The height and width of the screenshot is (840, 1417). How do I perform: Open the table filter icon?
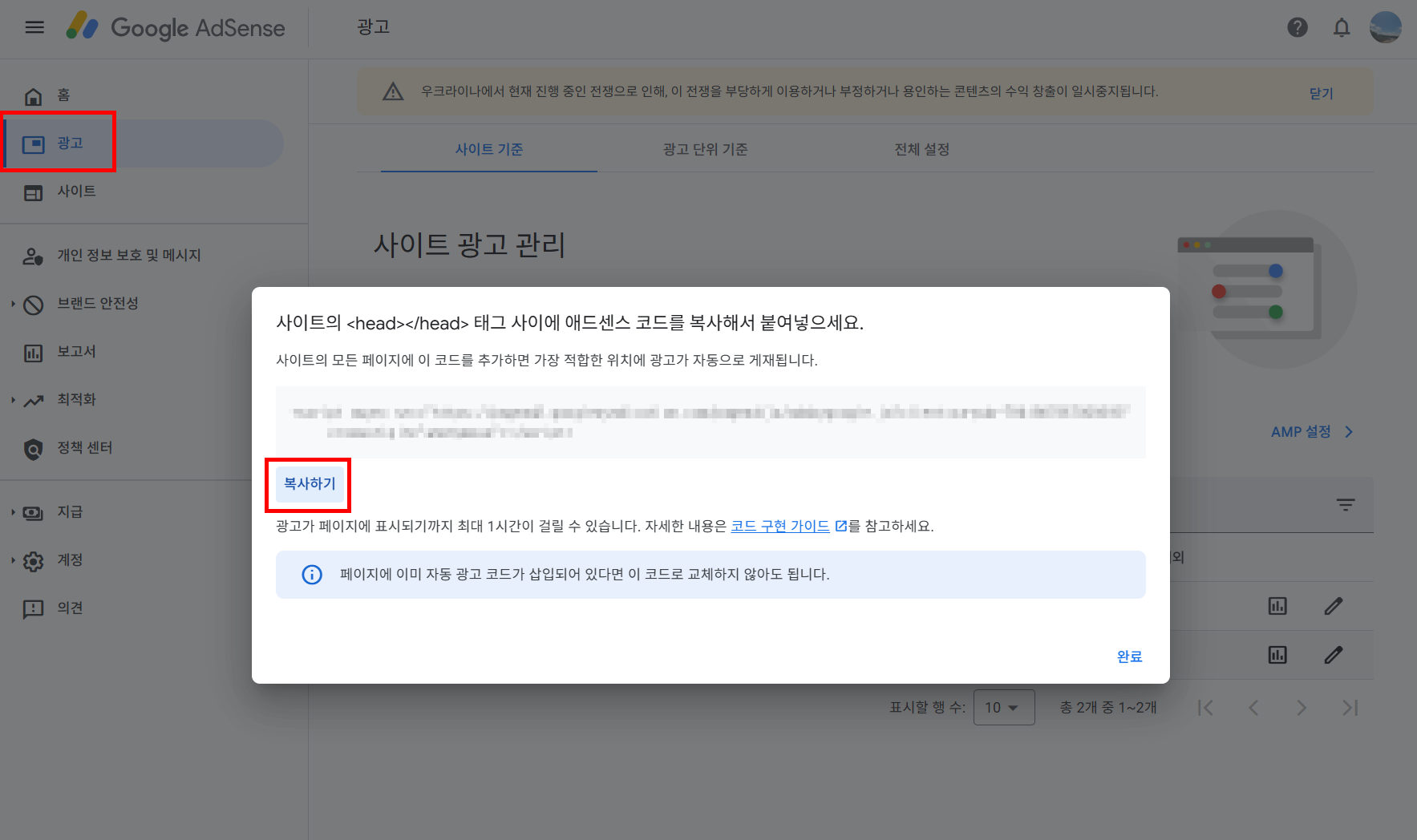pyautogui.click(x=1346, y=504)
